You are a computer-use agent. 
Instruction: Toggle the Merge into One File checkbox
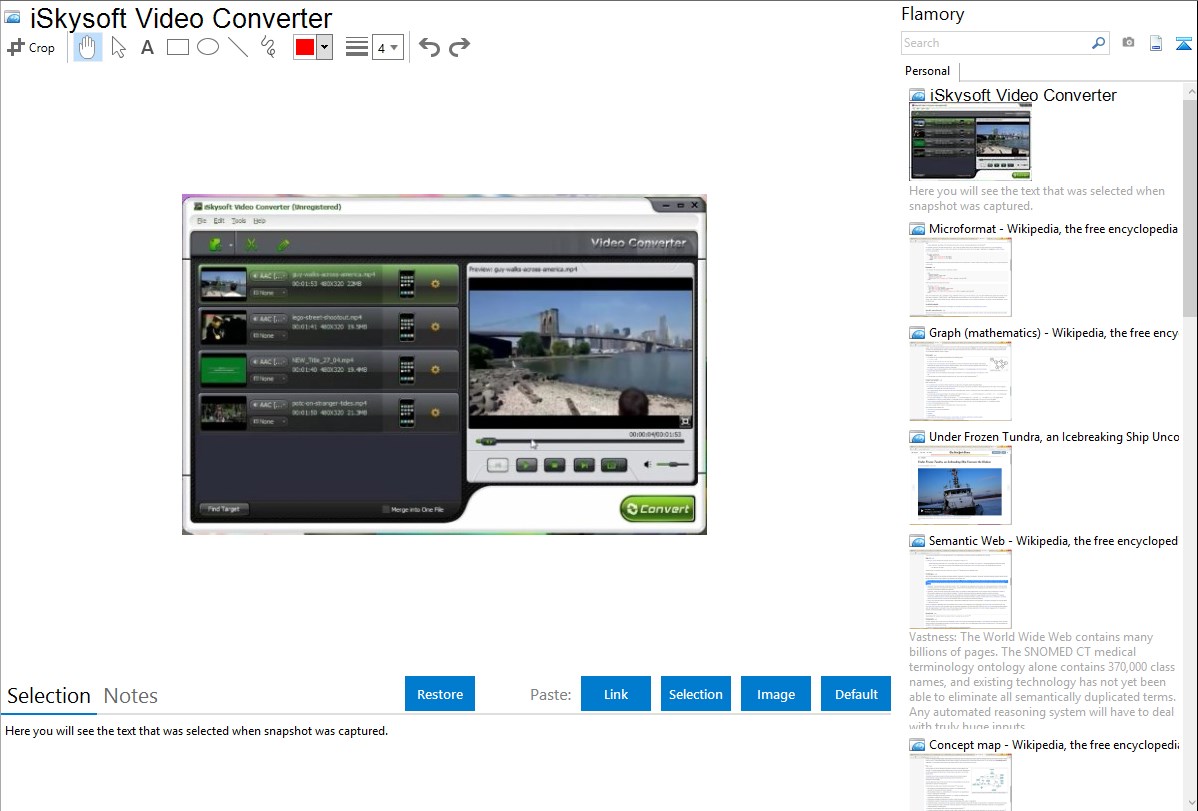(x=386, y=509)
